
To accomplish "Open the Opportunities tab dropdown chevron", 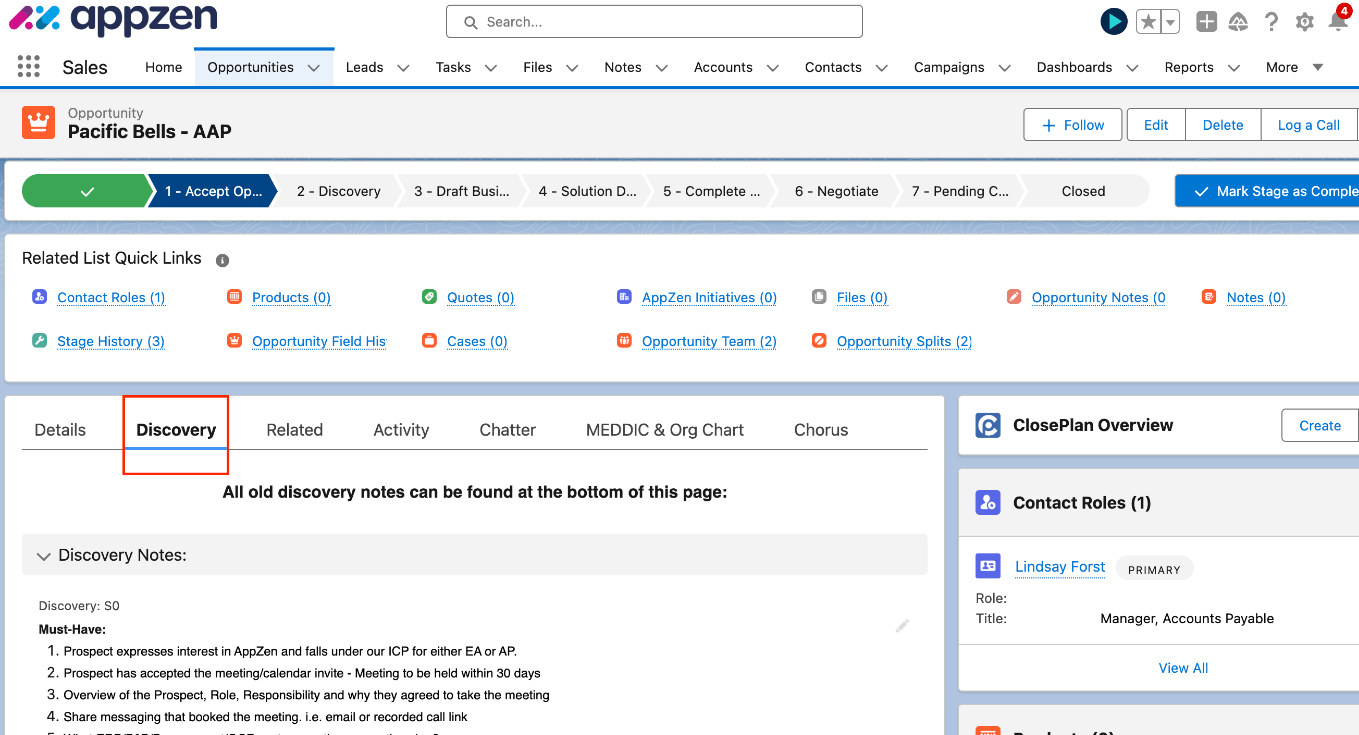I will [x=314, y=68].
